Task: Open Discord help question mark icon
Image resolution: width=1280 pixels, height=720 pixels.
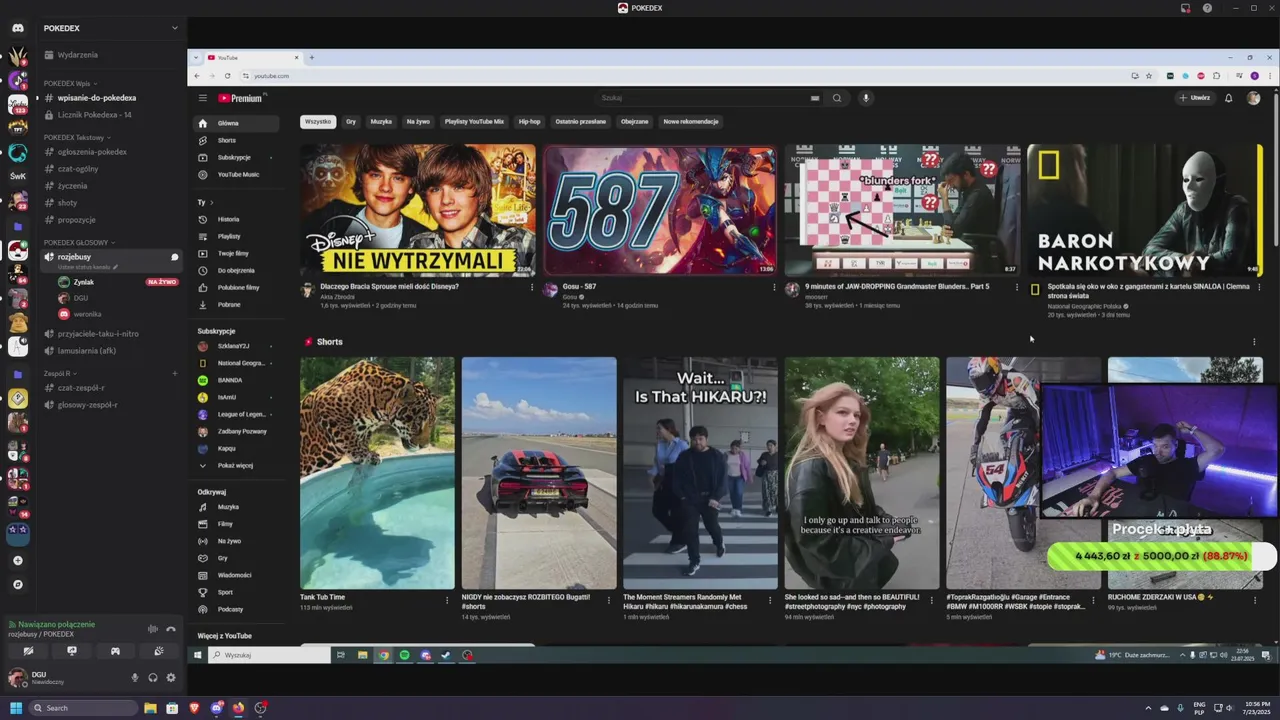Action: pyautogui.click(x=1207, y=8)
